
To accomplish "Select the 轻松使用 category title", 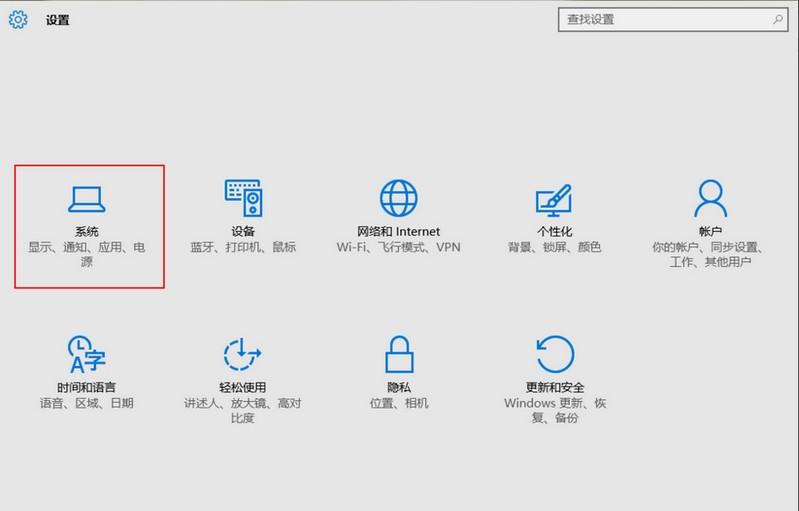I will [243, 387].
